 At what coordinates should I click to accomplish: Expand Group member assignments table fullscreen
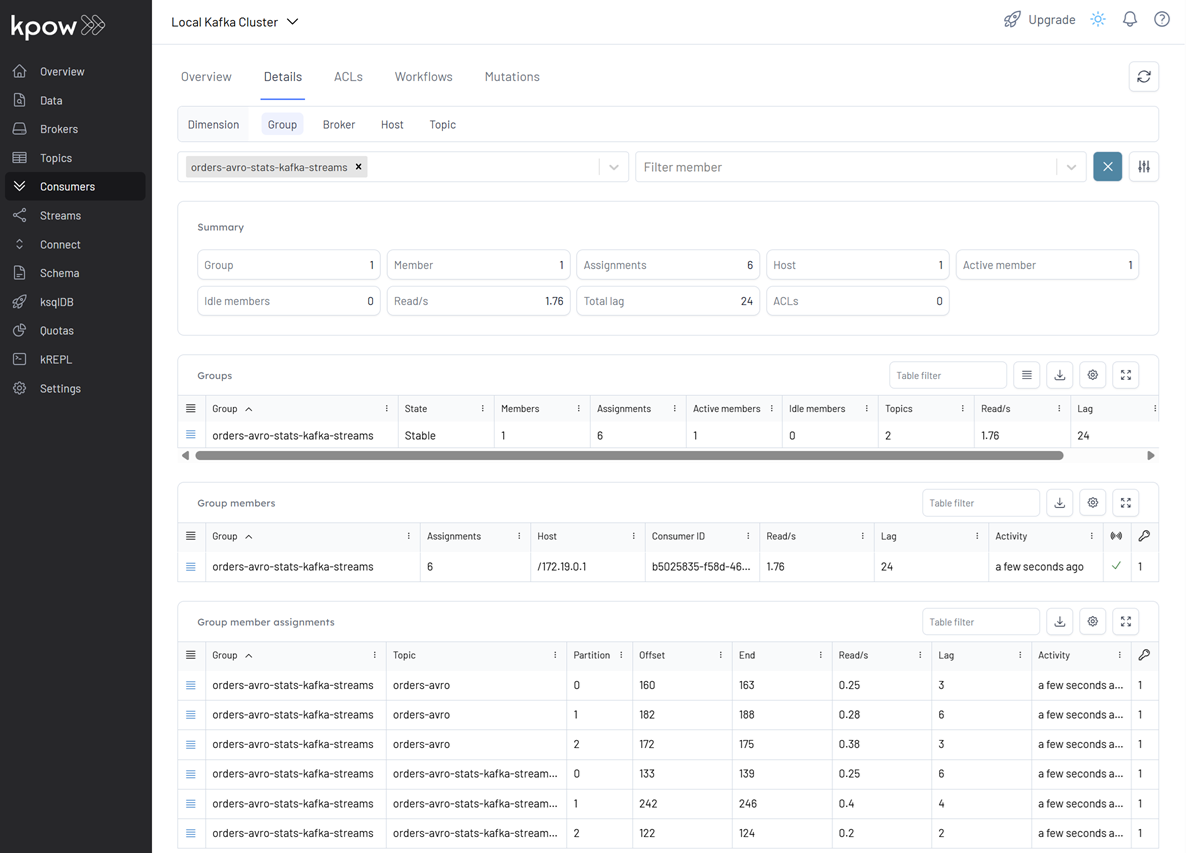click(1125, 622)
